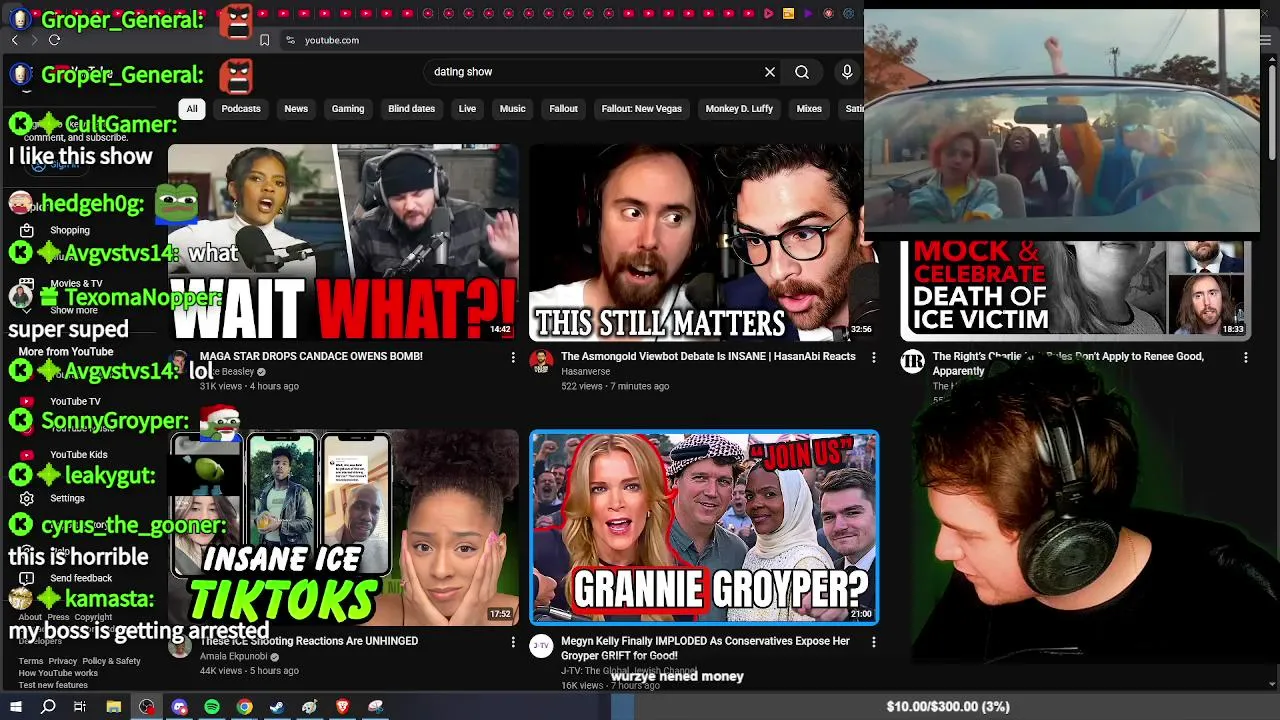Submit search with the magnifier button
Viewport: 1280px width, 720px height.
click(x=802, y=72)
